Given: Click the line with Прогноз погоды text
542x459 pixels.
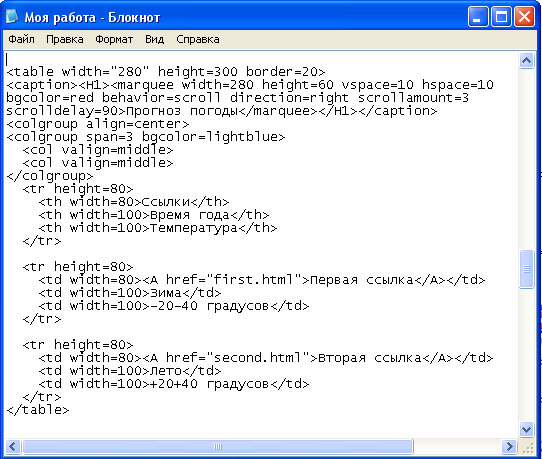Looking at the screenshot, I should tap(222, 111).
